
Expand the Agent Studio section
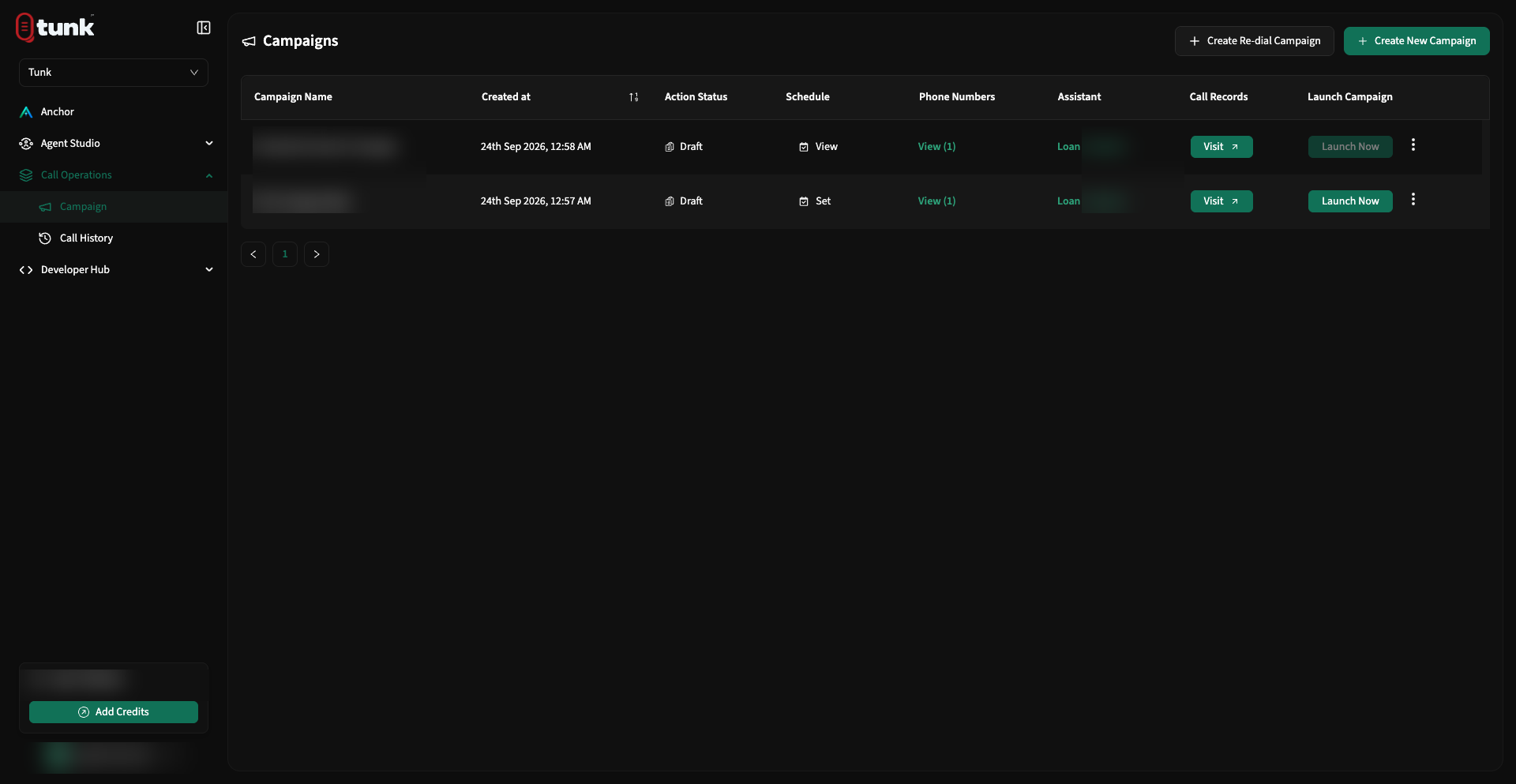[114, 144]
